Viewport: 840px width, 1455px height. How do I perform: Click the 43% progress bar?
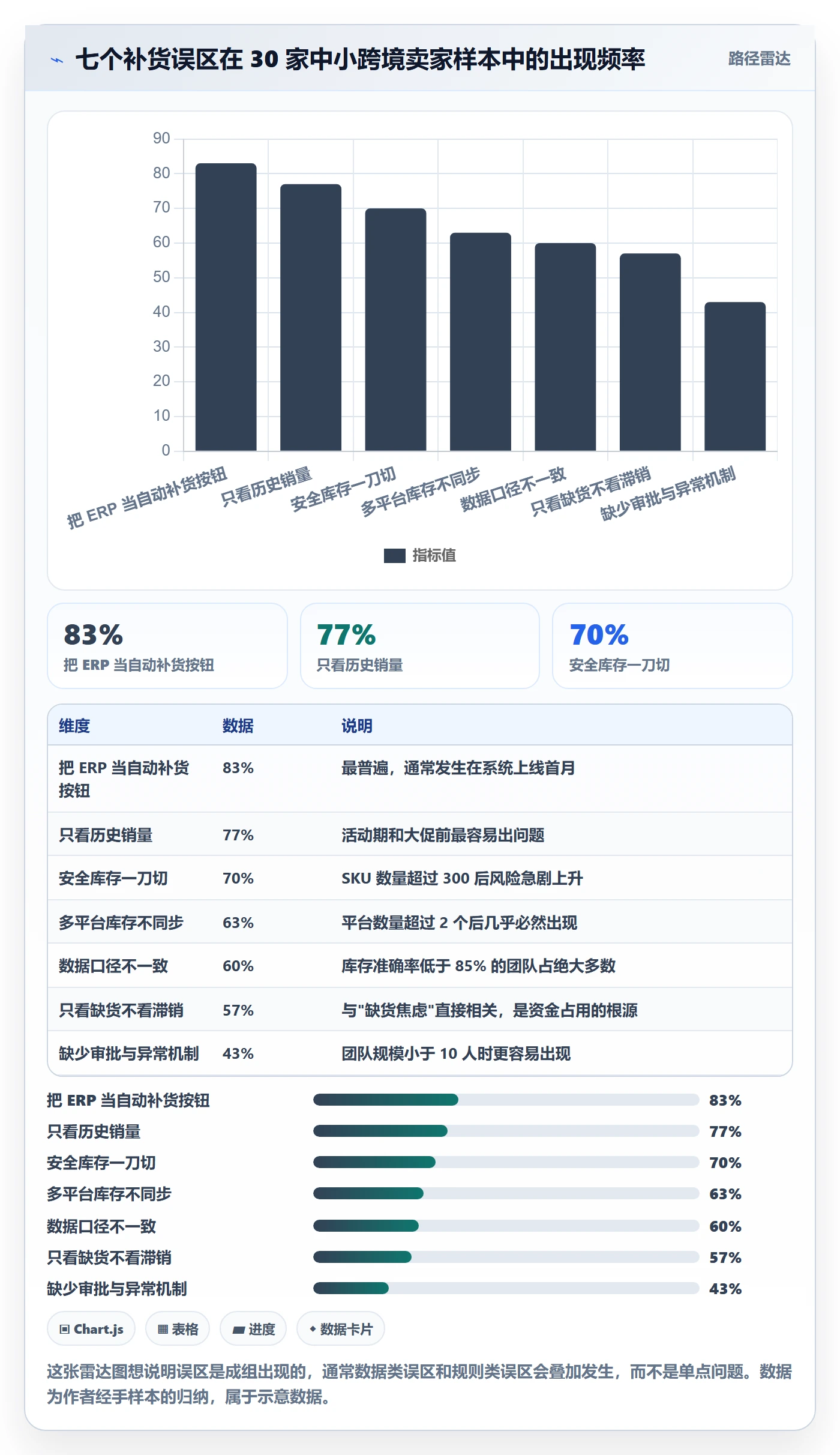(506, 1288)
